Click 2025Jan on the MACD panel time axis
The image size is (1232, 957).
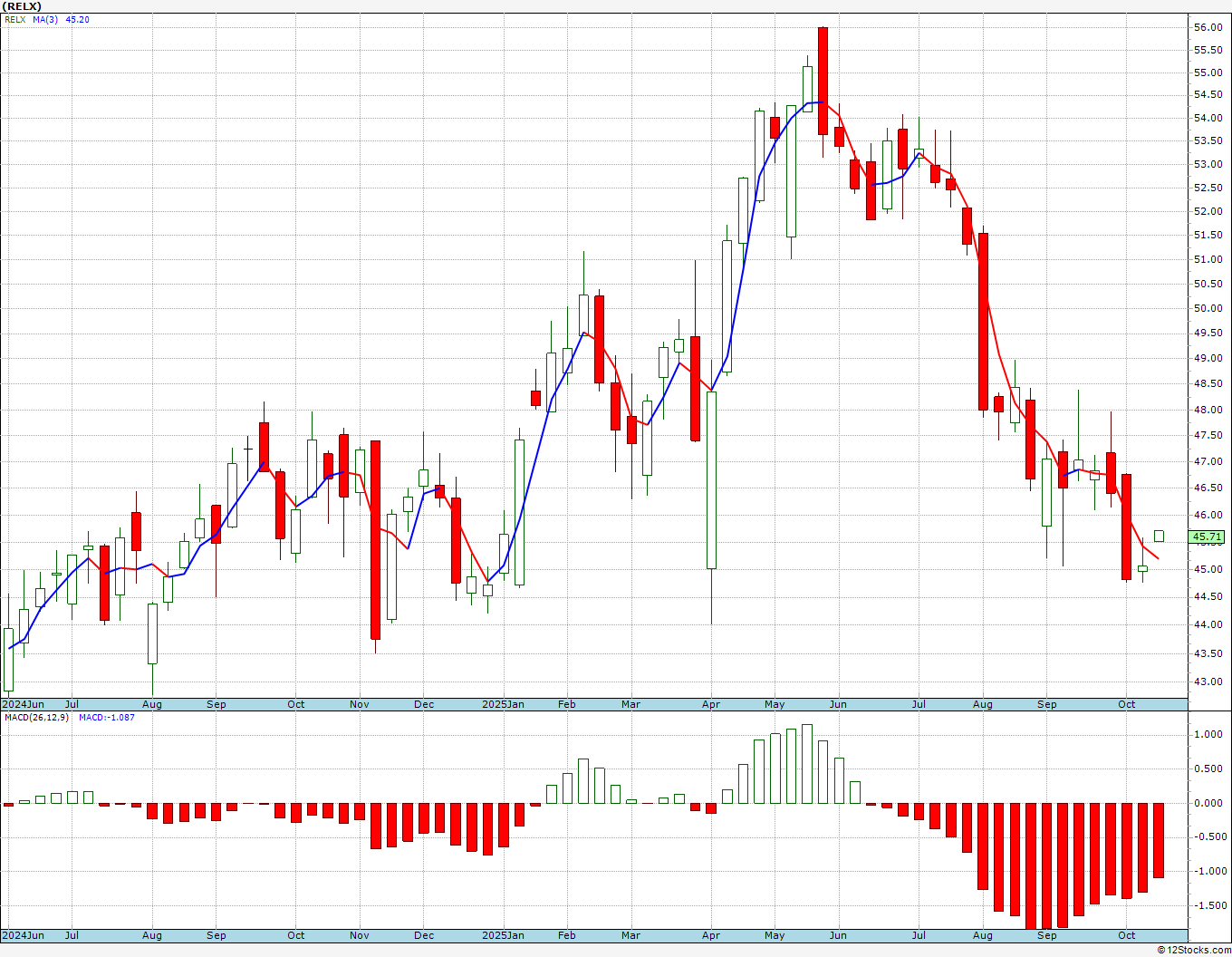click(503, 935)
